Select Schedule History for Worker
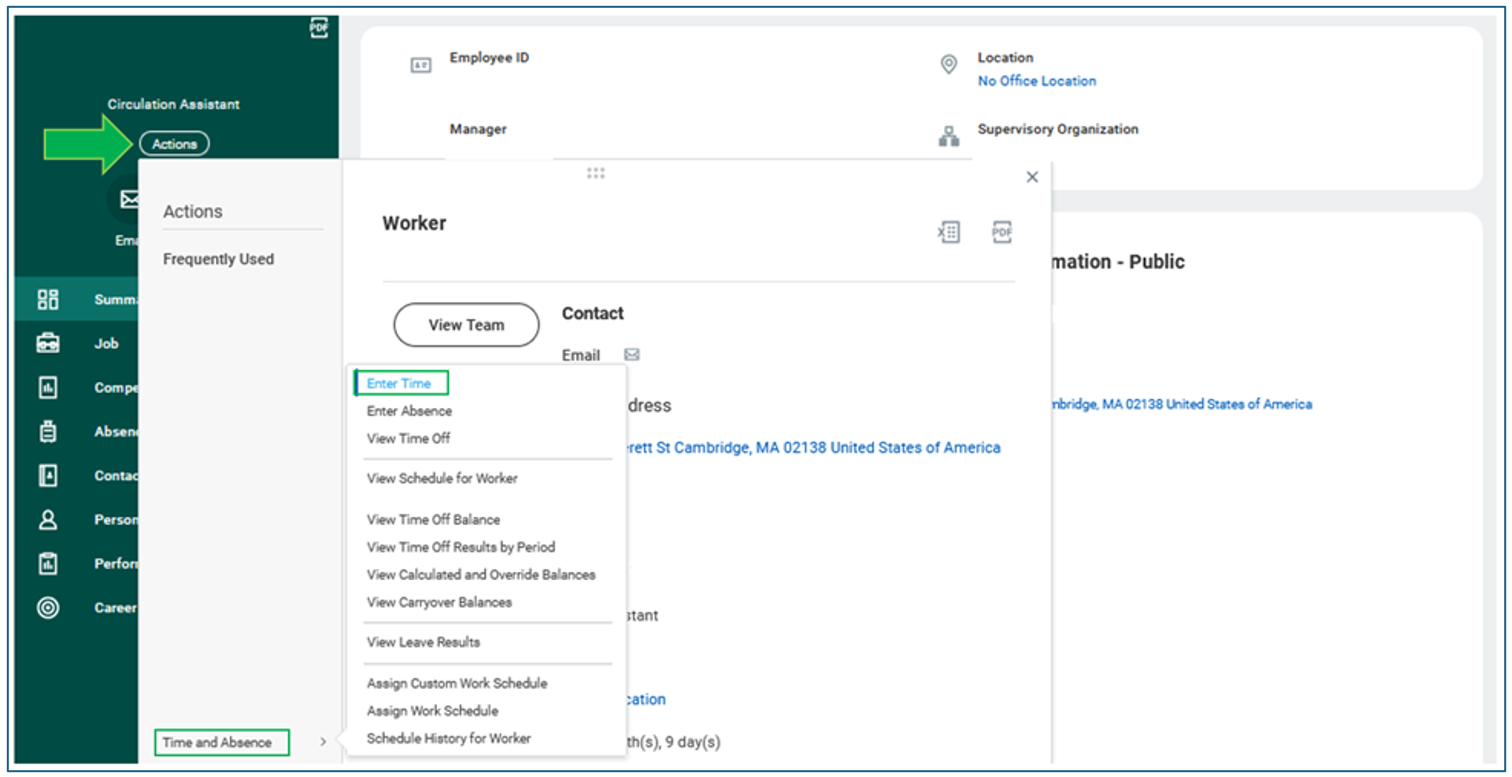Screen dimensions: 1512x777 point(449,738)
